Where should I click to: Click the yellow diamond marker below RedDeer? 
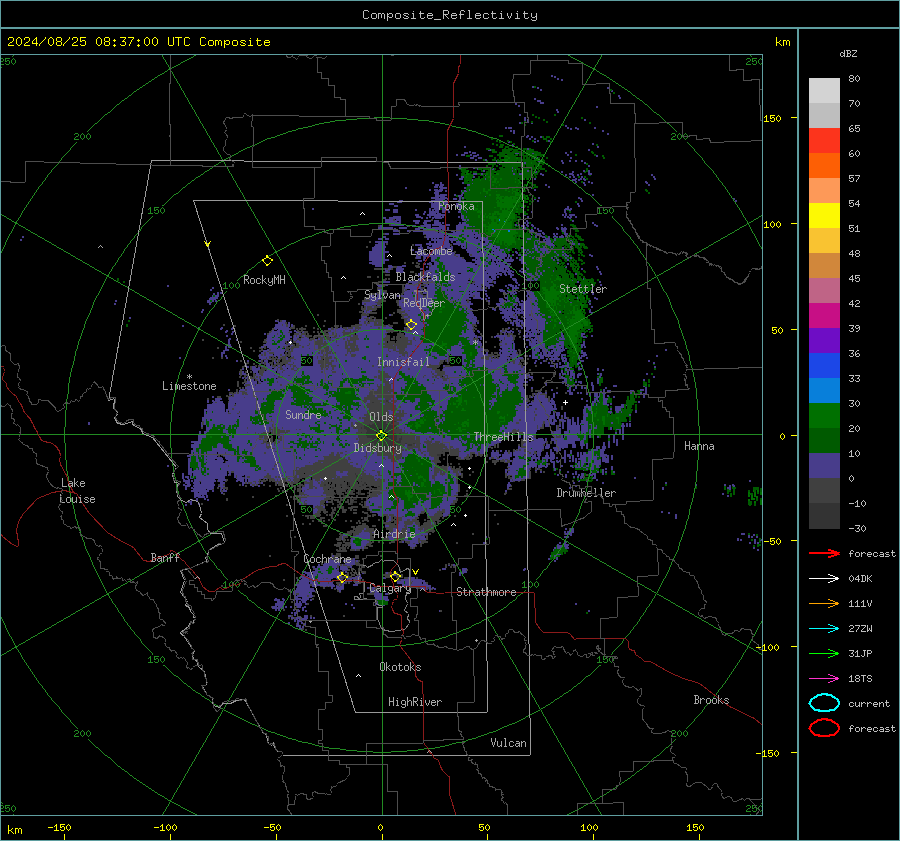[412, 325]
